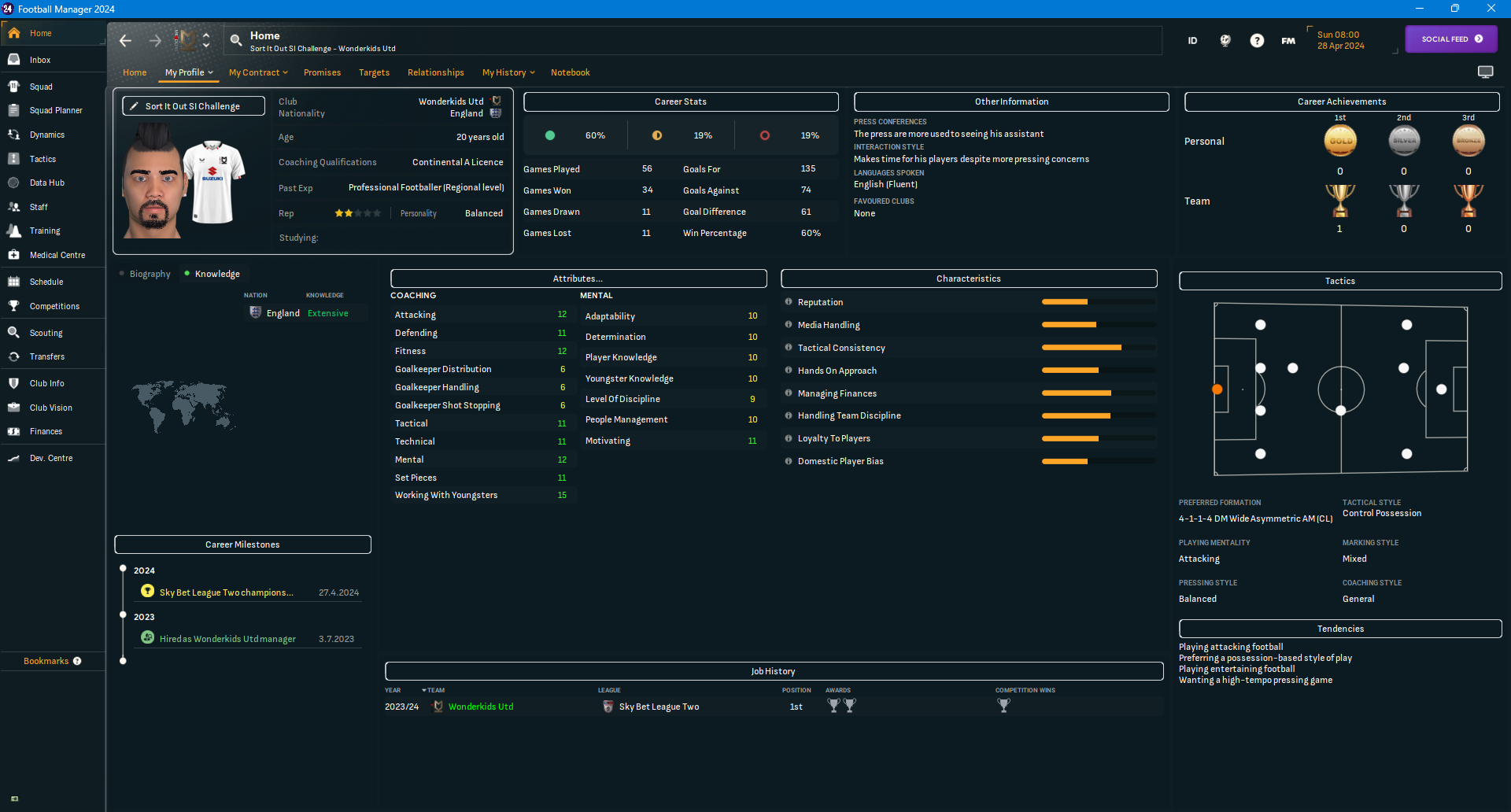1511x812 pixels.
Task: Click the search magnifier icon
Action: coord(235,40)
